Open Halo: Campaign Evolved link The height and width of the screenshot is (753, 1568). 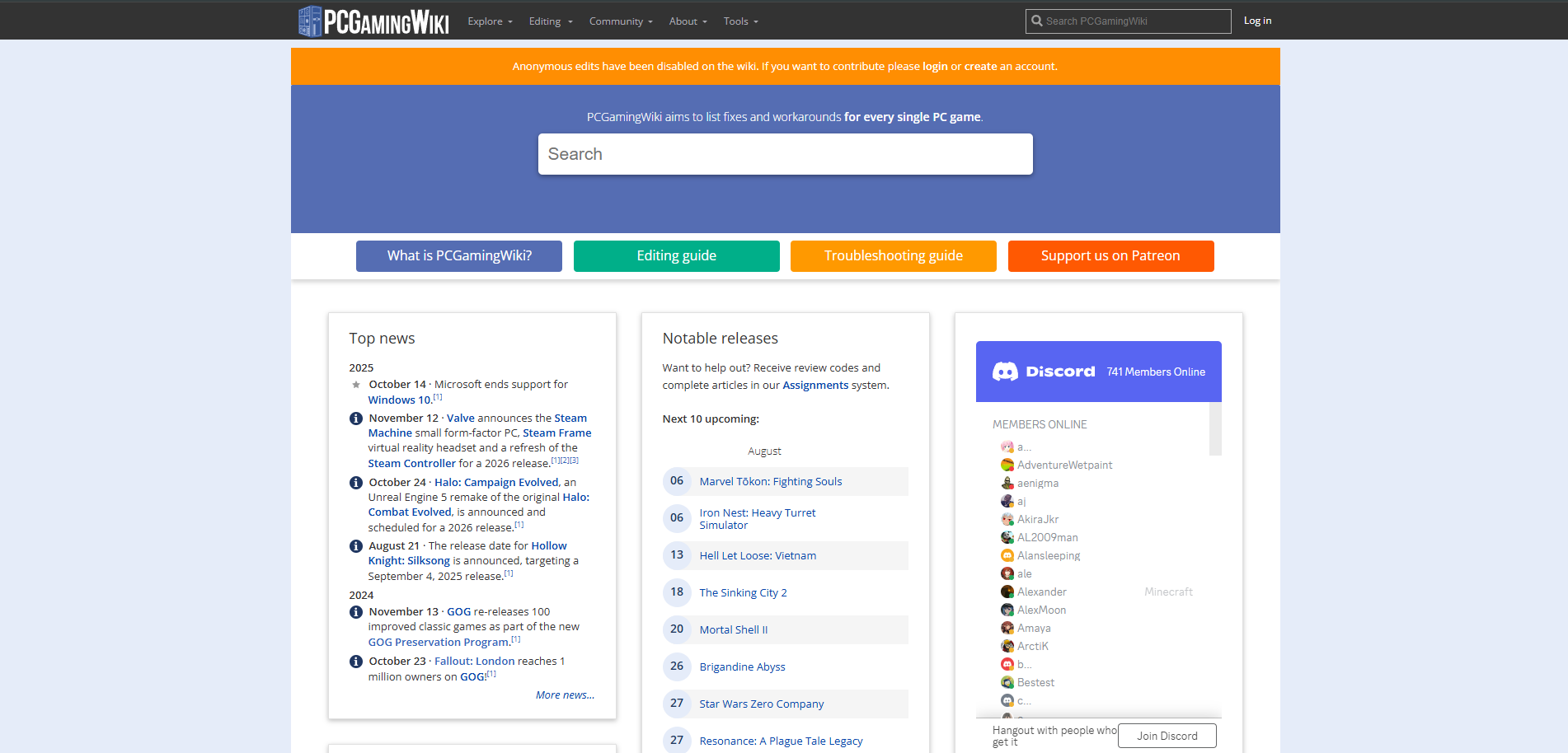[x=496, y=483]
